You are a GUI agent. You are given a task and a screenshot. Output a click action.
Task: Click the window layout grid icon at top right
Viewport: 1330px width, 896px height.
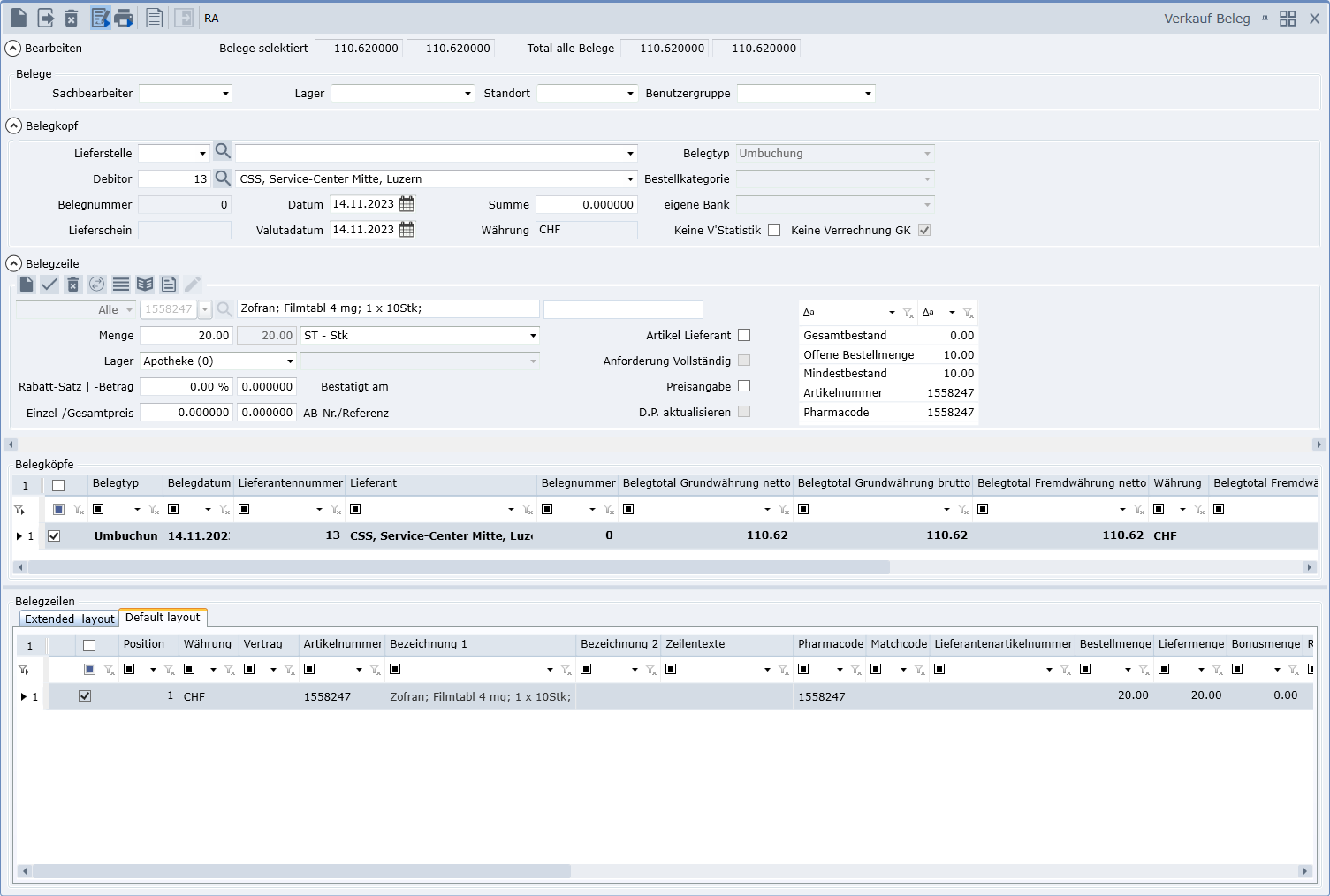click(x=1288, y=19)
